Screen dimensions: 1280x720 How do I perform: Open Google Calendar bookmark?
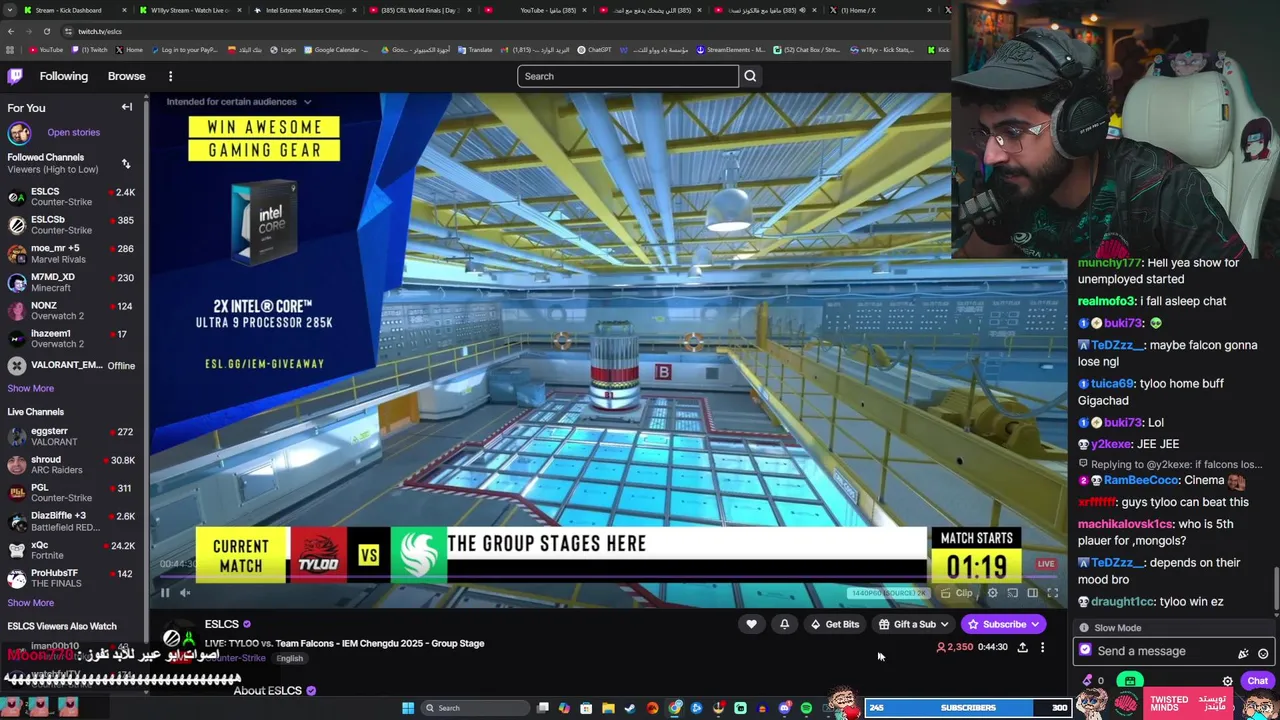point(336,50)
